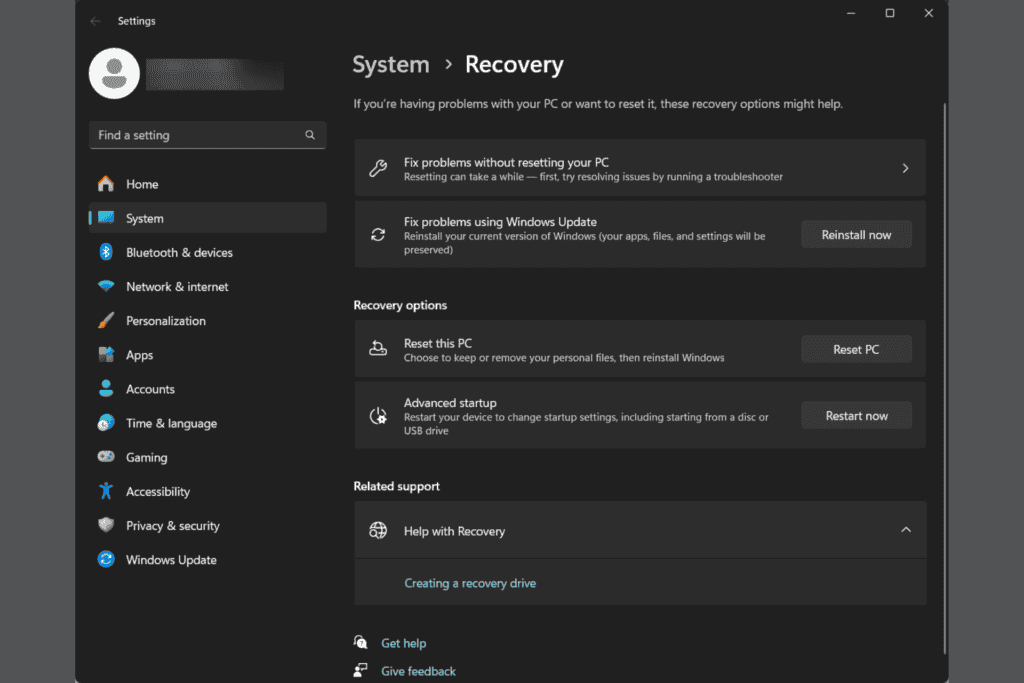1024x683 pixels.
Task: Click the Network wifi icon
Action: pyautogui.click(x=106, y=286)
